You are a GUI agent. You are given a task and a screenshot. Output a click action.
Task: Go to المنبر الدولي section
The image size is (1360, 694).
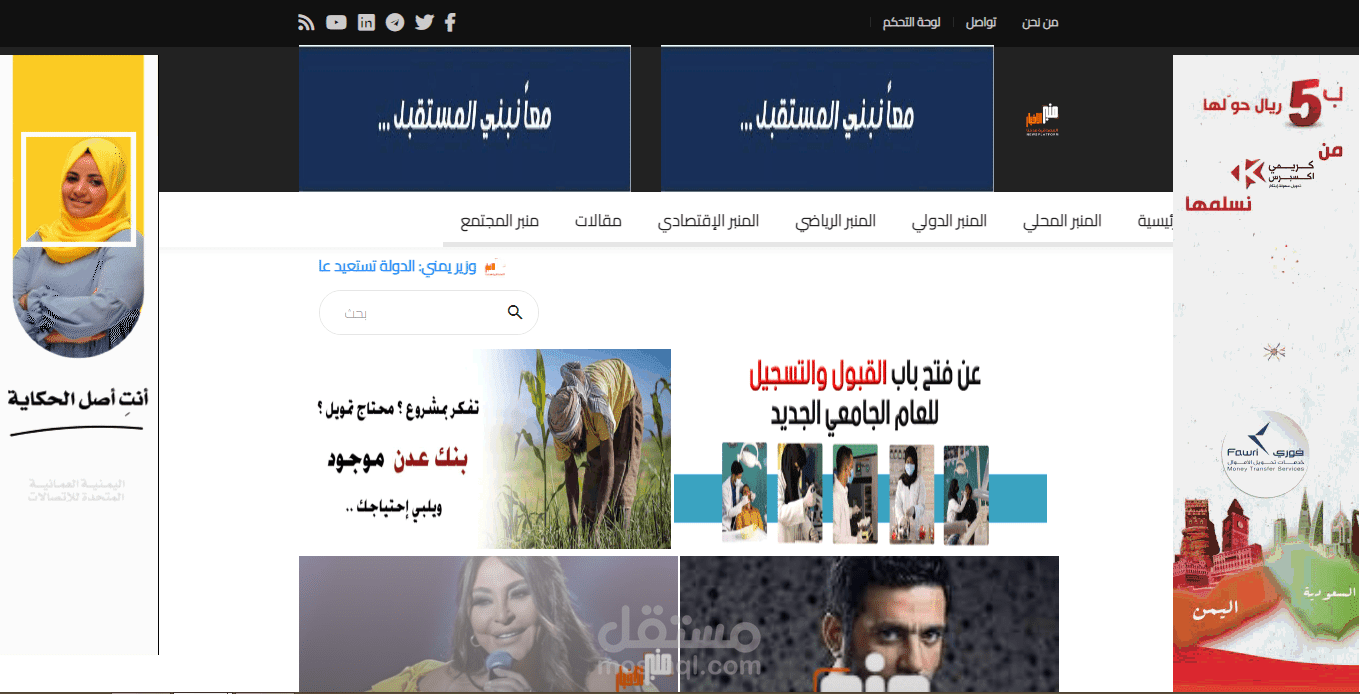click(x=949, y=221)
